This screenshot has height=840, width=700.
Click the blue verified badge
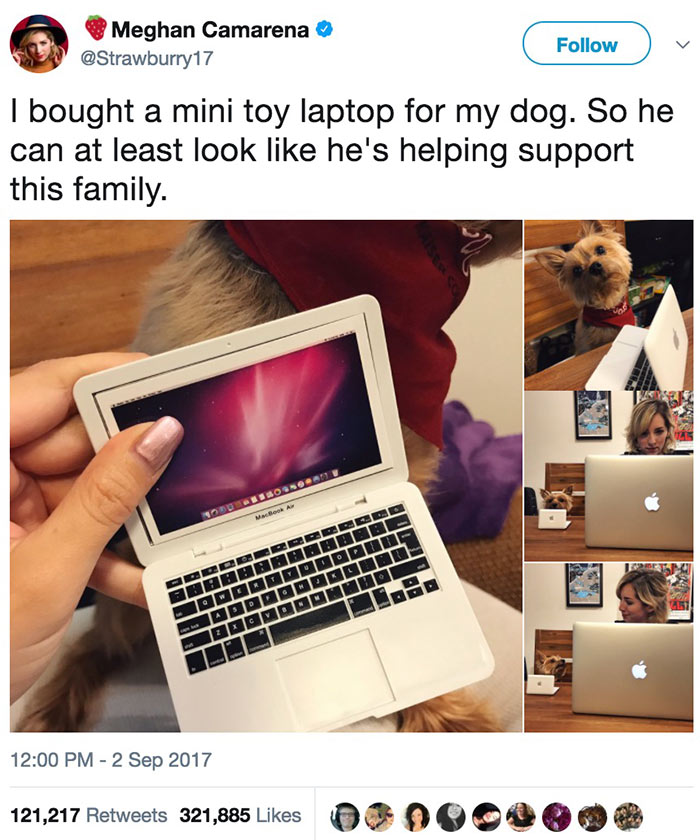[323, 29]
